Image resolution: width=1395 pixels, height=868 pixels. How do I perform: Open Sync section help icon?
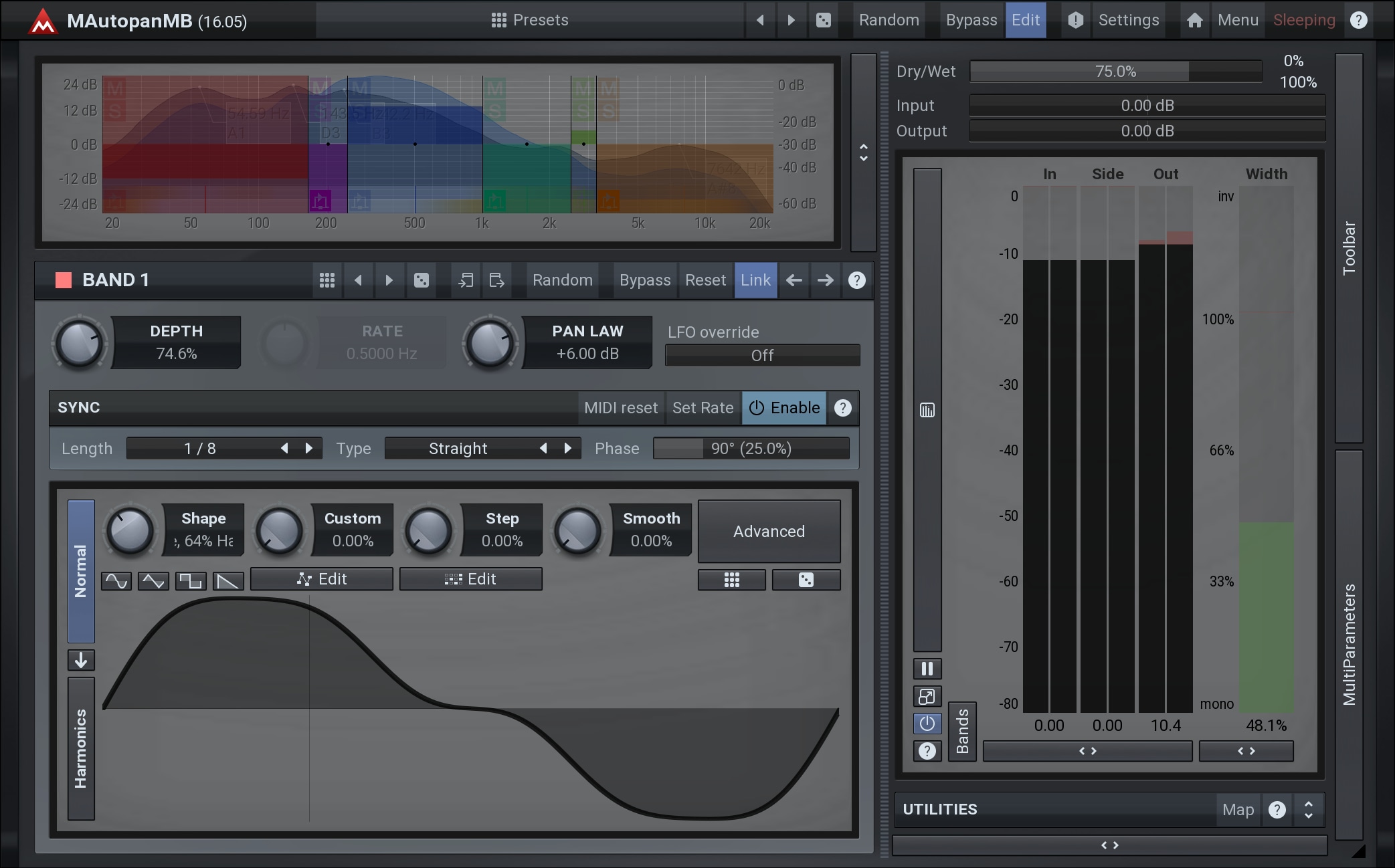click(843, 408)
